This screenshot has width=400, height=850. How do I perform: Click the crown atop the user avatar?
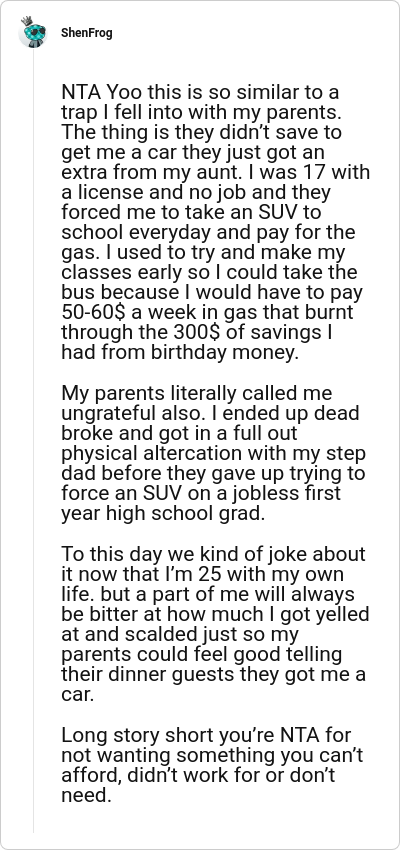(27, 21)
